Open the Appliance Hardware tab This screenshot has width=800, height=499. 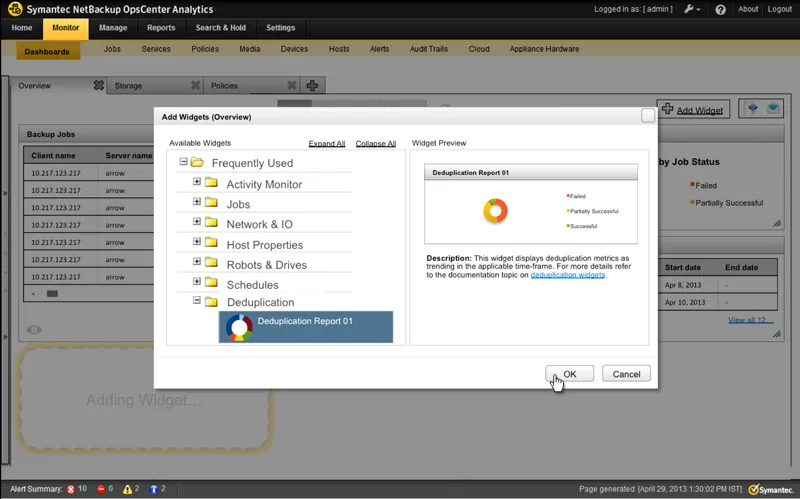tap(544, 49)
